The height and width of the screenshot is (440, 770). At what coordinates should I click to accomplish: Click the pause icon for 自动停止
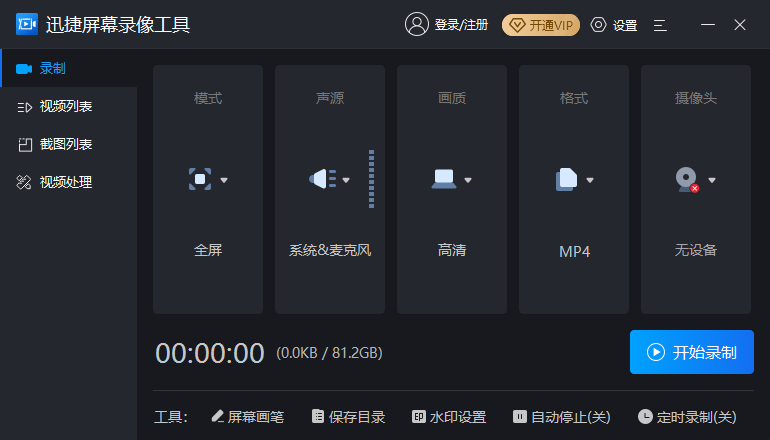point(520,417)
